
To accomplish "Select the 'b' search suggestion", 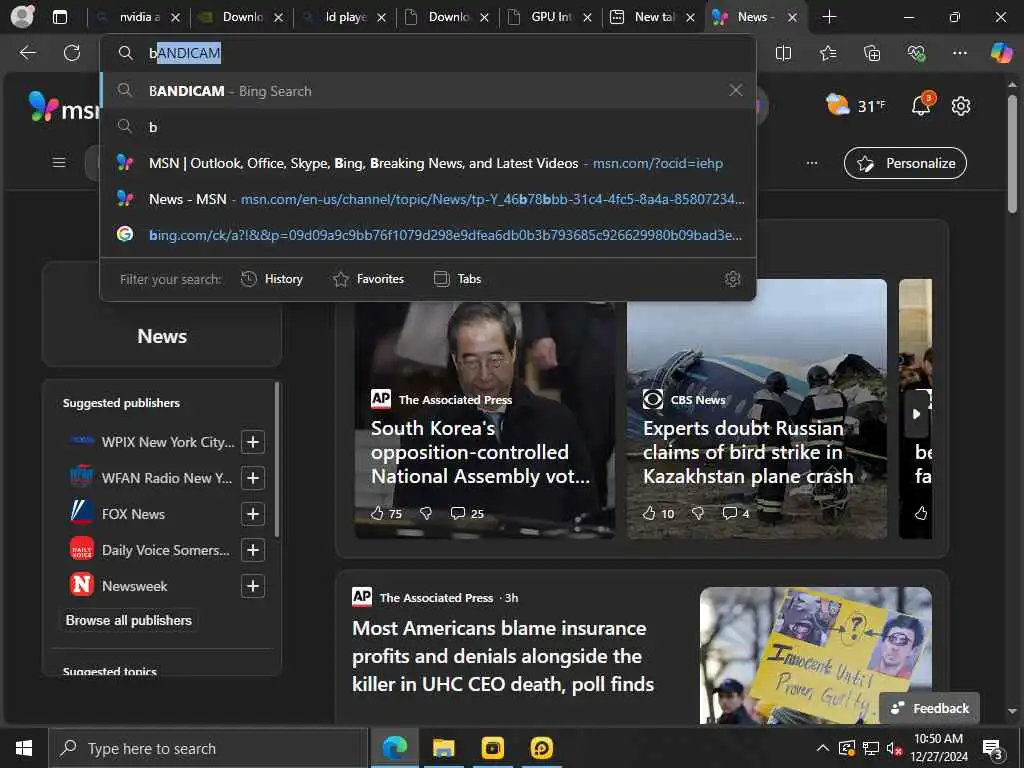I will point(428,127).
